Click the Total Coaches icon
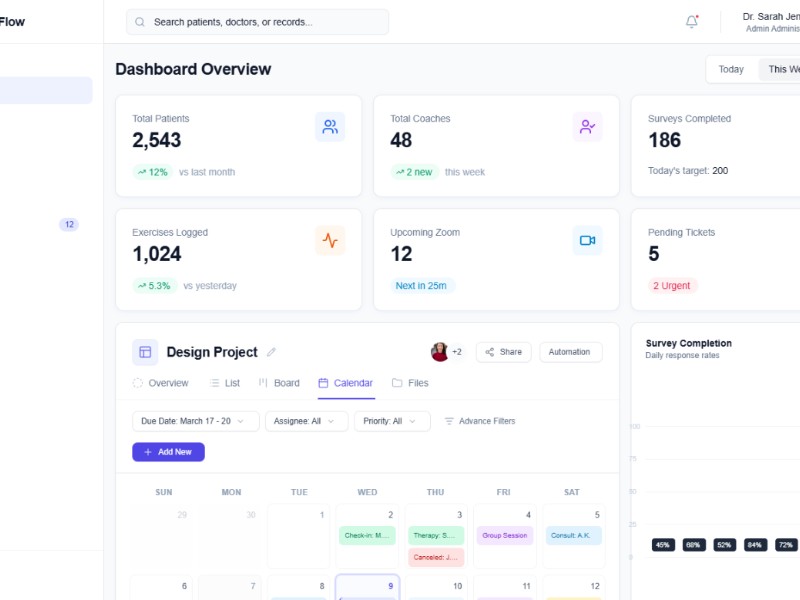800x600 pixels. [x=587, y=125]
